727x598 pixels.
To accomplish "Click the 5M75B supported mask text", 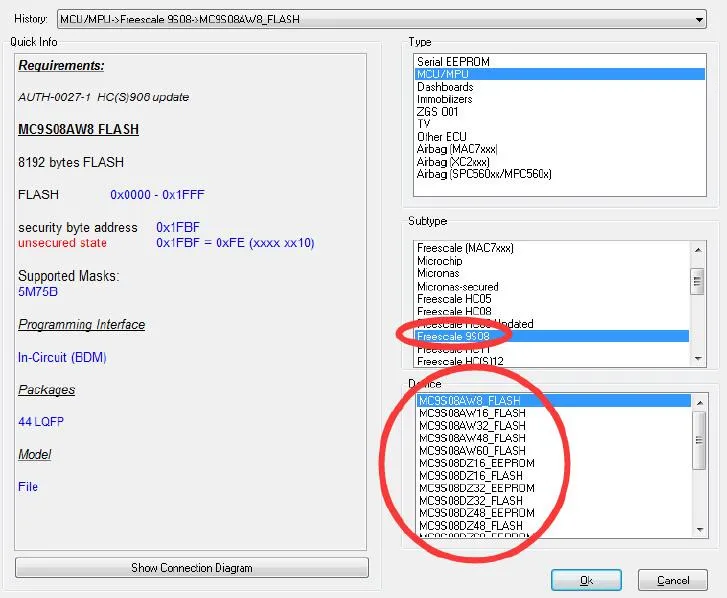I will click(38, 292).
